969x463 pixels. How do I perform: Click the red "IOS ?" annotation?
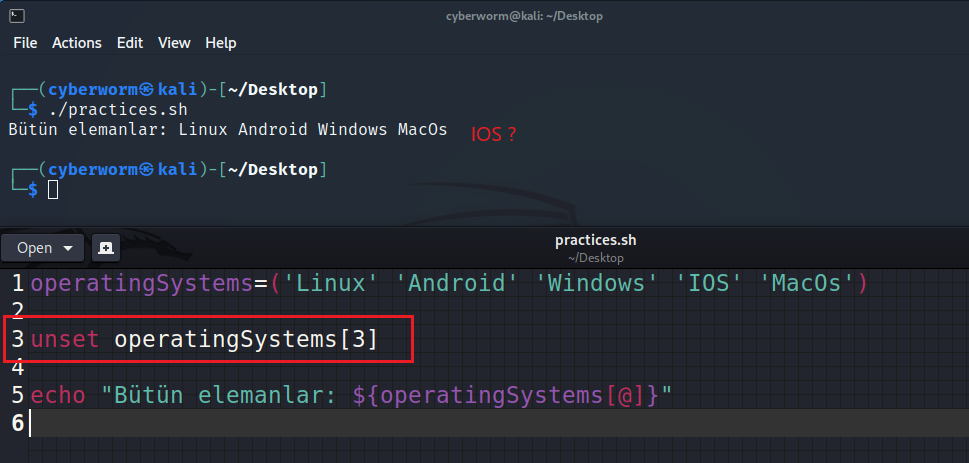click(x=494, y=134)
